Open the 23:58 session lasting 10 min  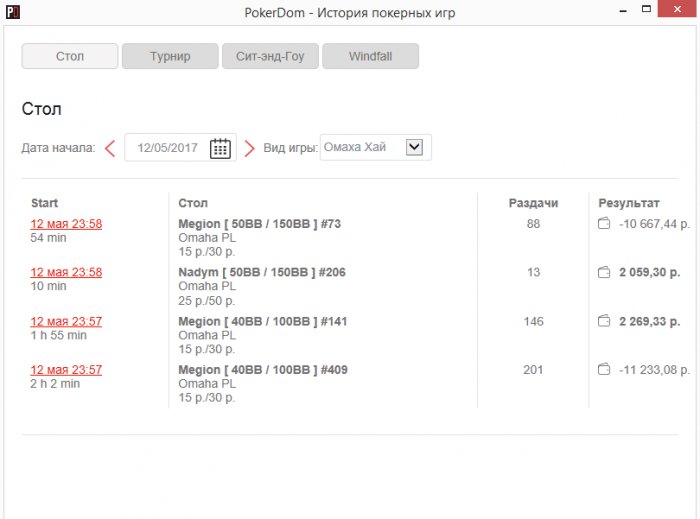(x=66, y=272)
